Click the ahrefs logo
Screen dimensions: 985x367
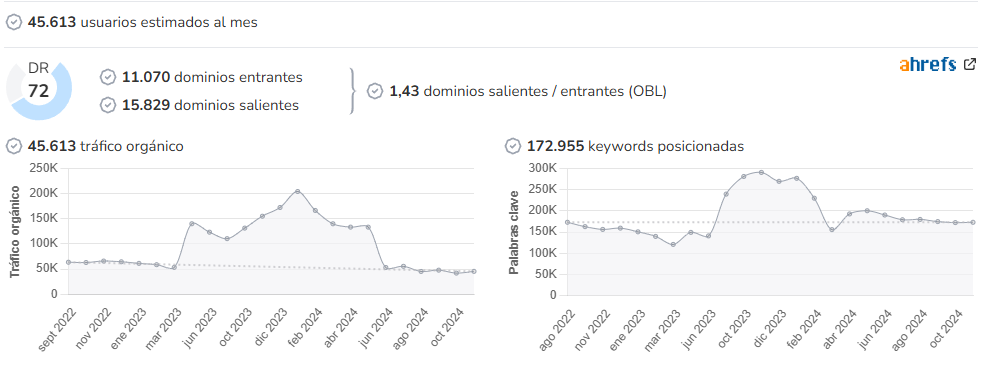pyautogui.click(x=928, y=65)
